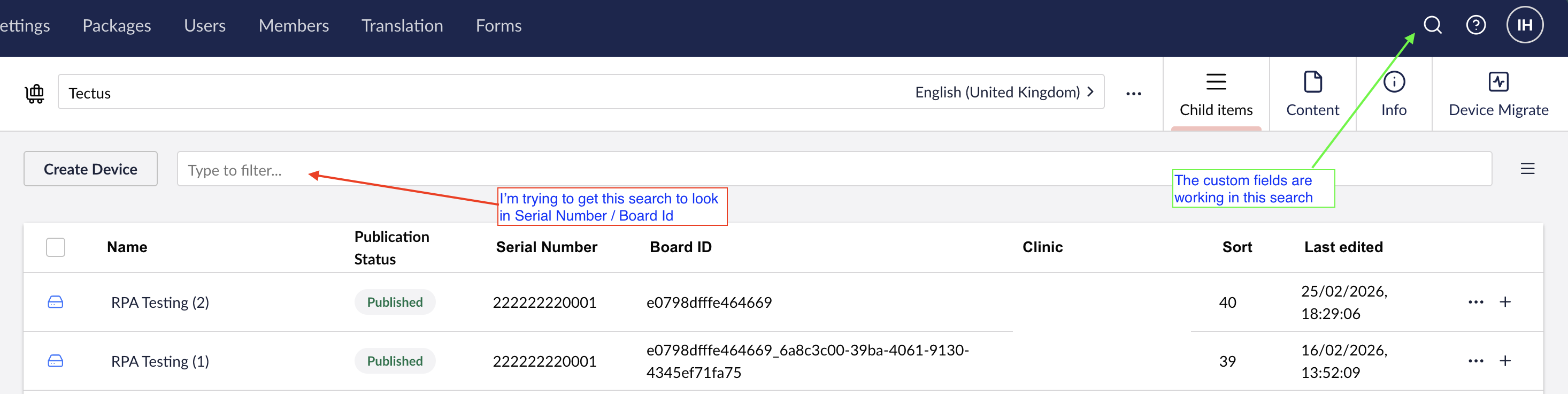Open the list view options hamburger menu

coord(1527,169)
